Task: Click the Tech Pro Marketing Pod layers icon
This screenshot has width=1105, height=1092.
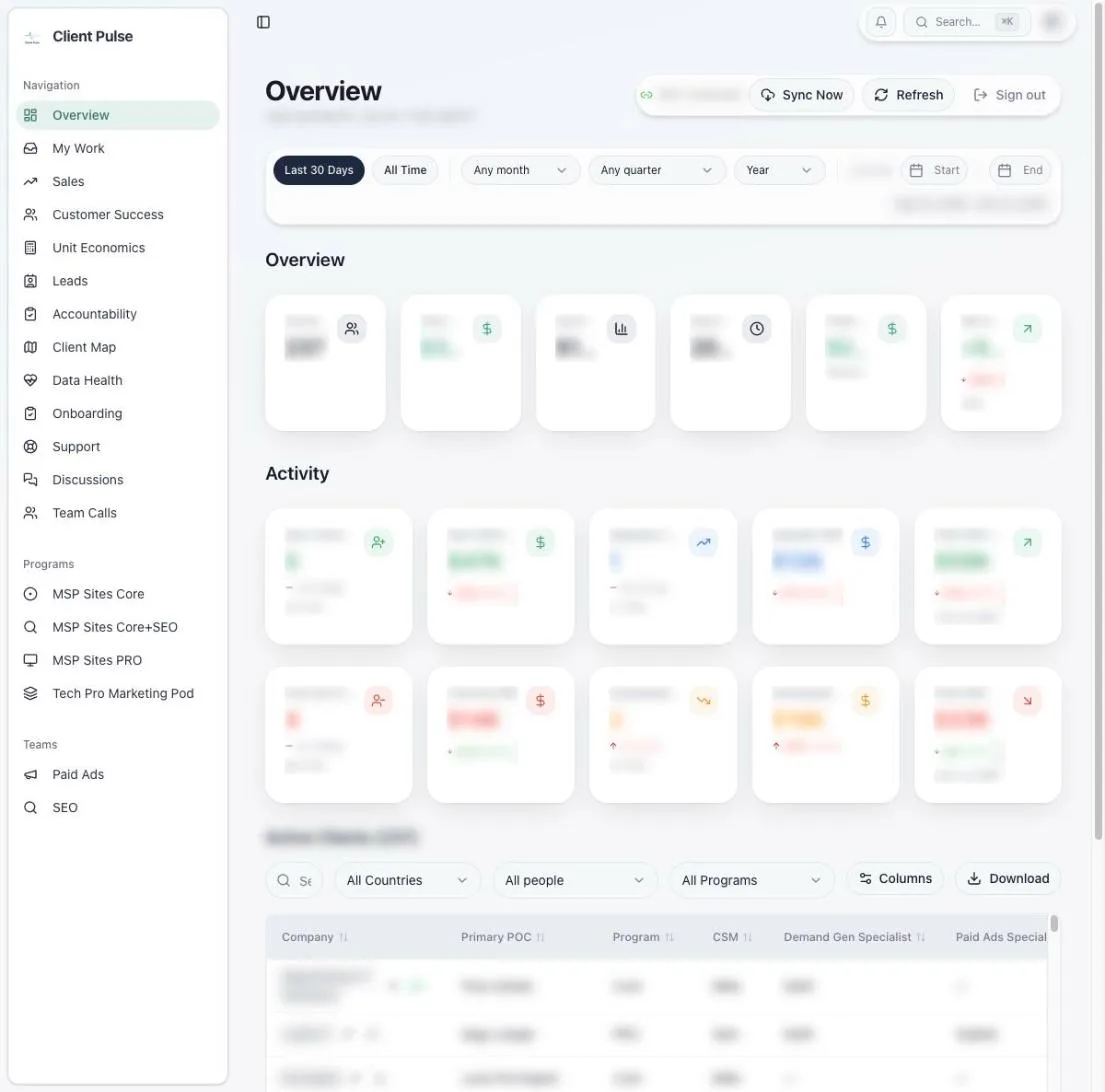Action: (30, 693)
